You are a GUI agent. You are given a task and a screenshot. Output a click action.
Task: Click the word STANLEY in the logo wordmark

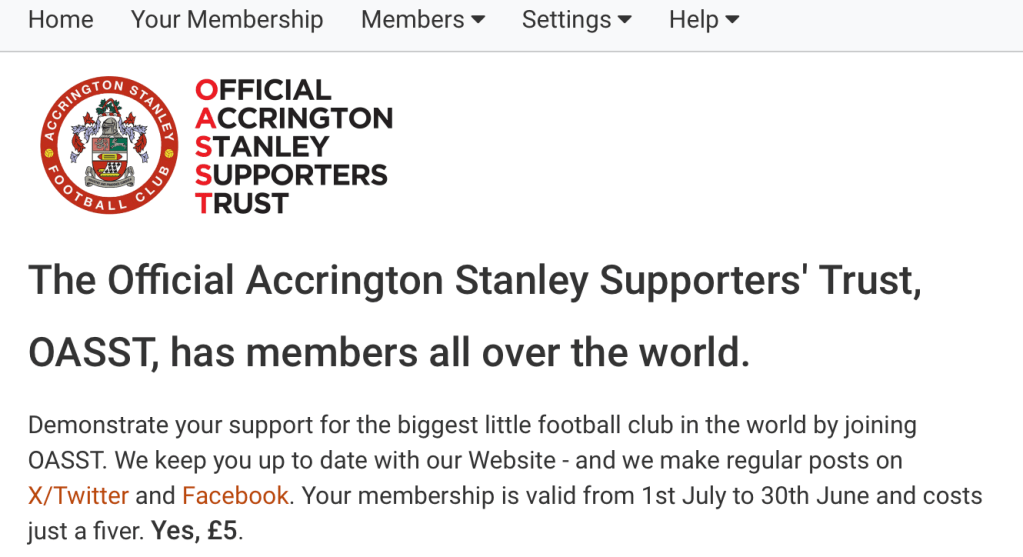click(262, 147)
